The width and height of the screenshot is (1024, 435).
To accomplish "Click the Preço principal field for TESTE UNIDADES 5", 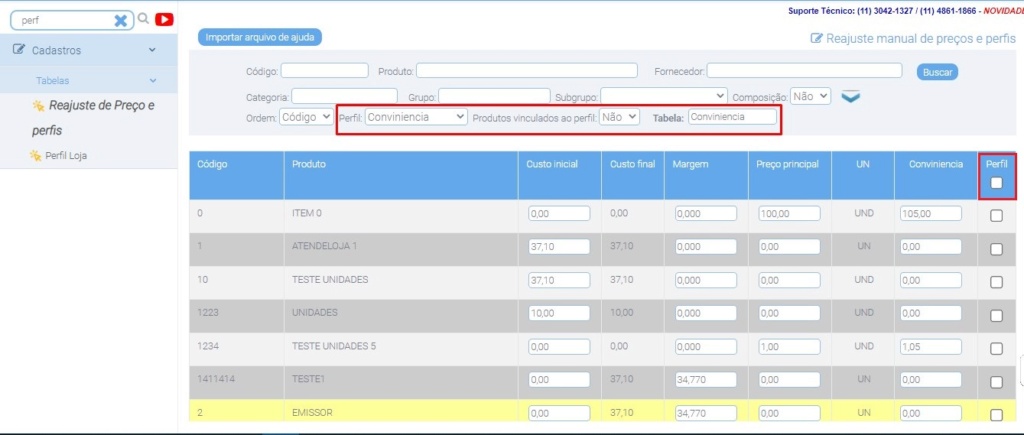I will click(x=789, y=347).
